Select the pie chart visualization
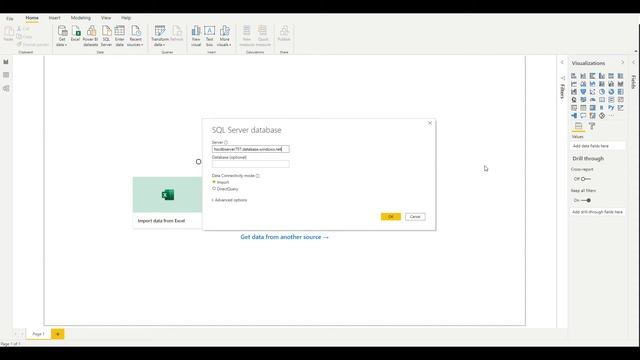This screenshot has width=640, height=360. click(x=602, y=92)
